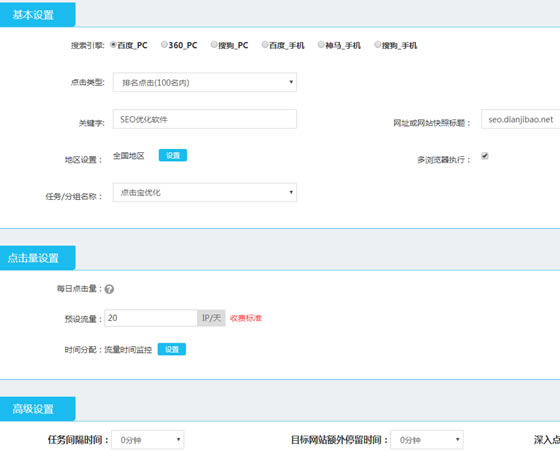
Task: Select 神马_手机 radio option
Action: pyautogui.click(x=321, y=44)
